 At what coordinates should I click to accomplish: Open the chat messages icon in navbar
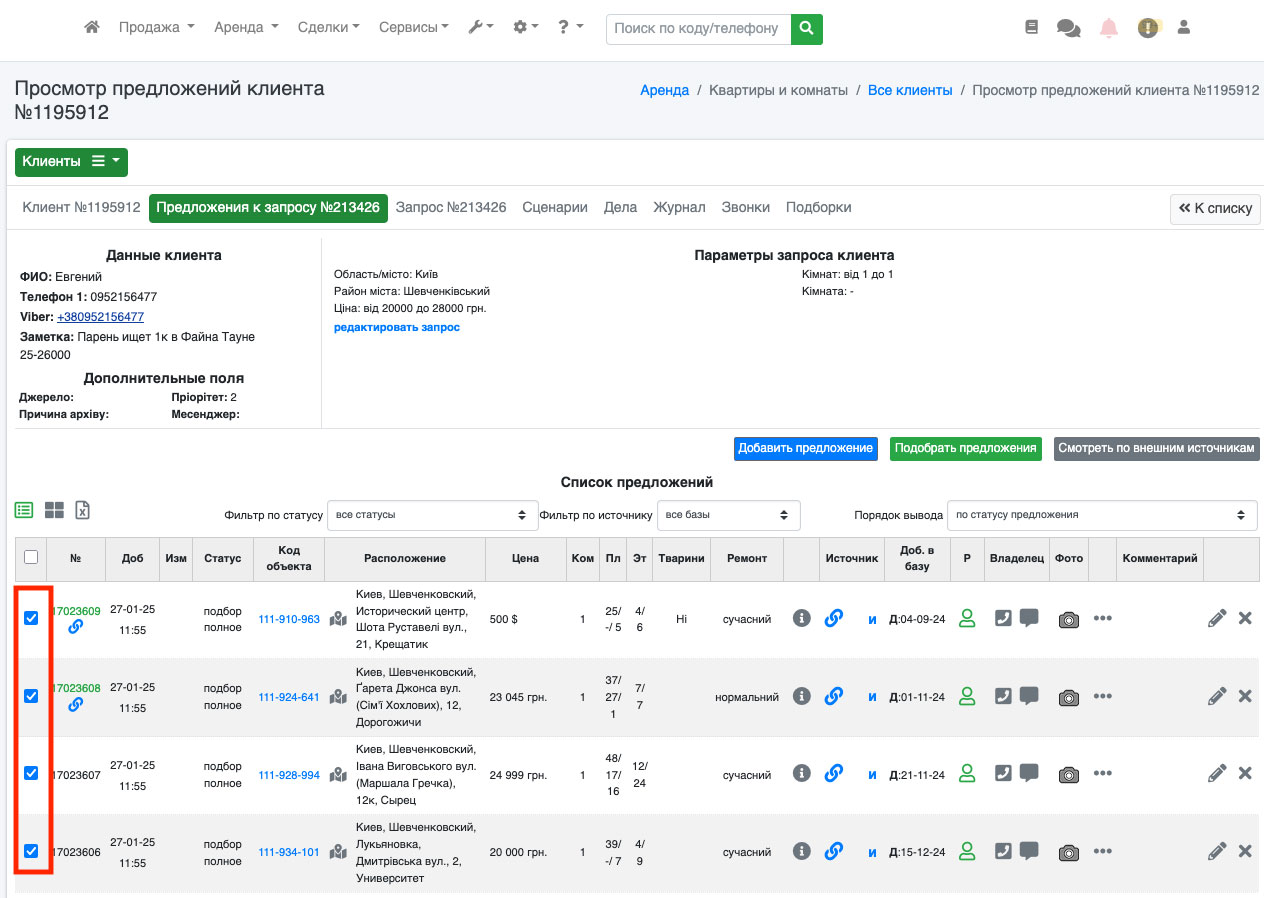coord(1068,28)
